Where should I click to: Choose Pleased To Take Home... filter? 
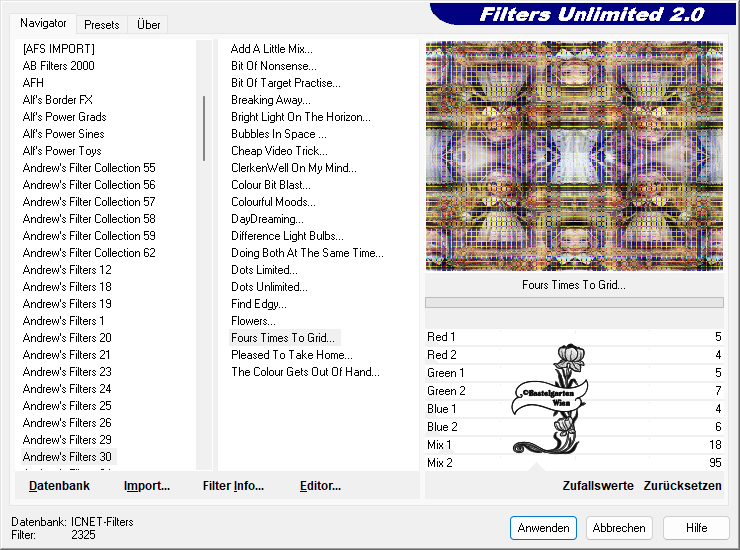click(292, 355)
